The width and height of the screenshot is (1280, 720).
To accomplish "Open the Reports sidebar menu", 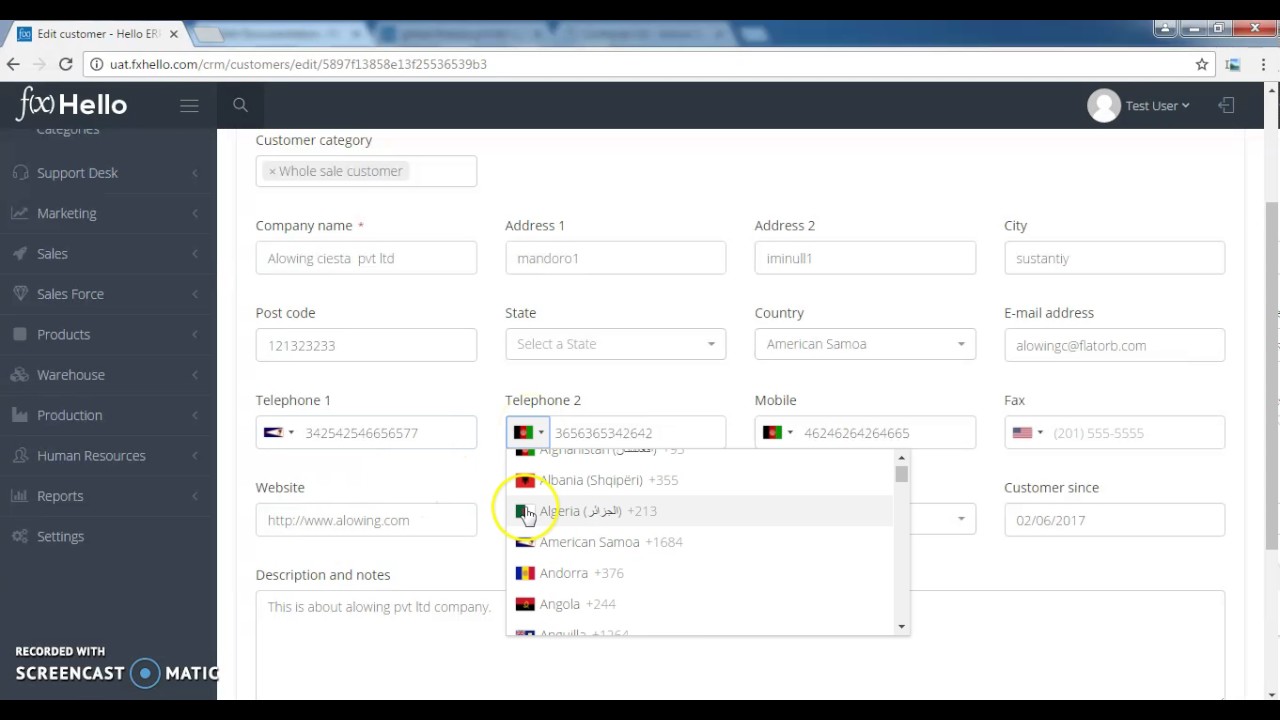I will tap(108, 496).
